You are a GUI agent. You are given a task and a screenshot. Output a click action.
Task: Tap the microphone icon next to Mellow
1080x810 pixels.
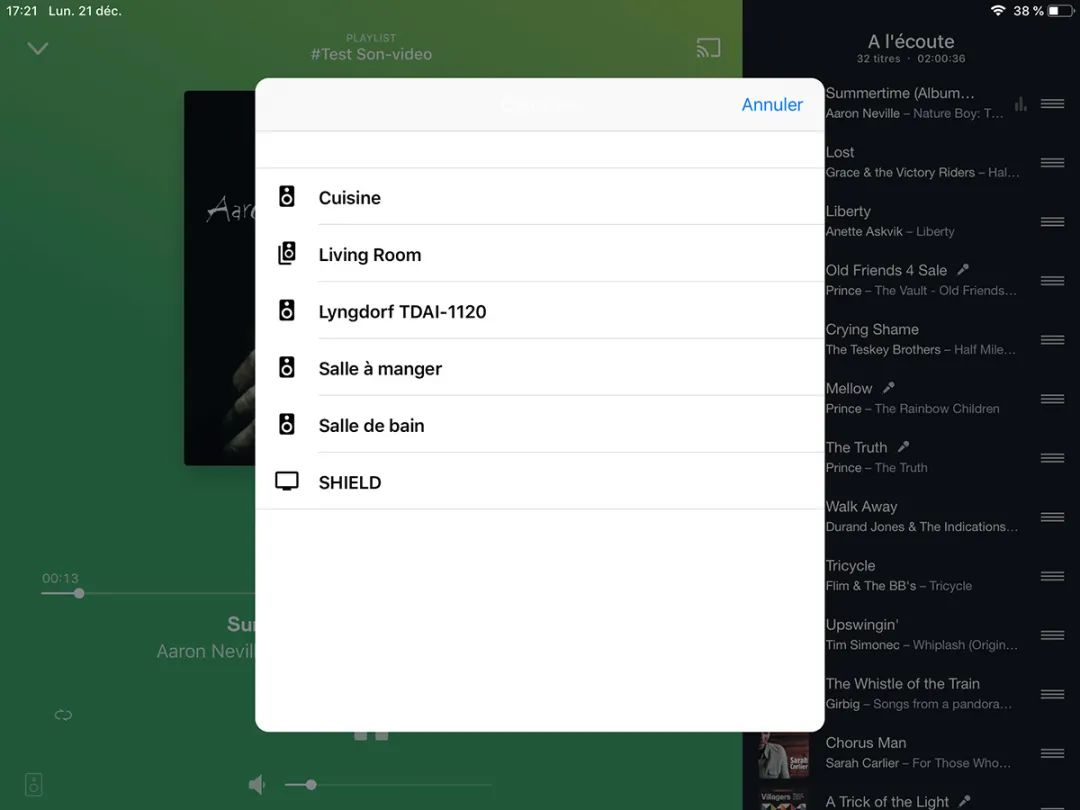[x=889, y=388]
